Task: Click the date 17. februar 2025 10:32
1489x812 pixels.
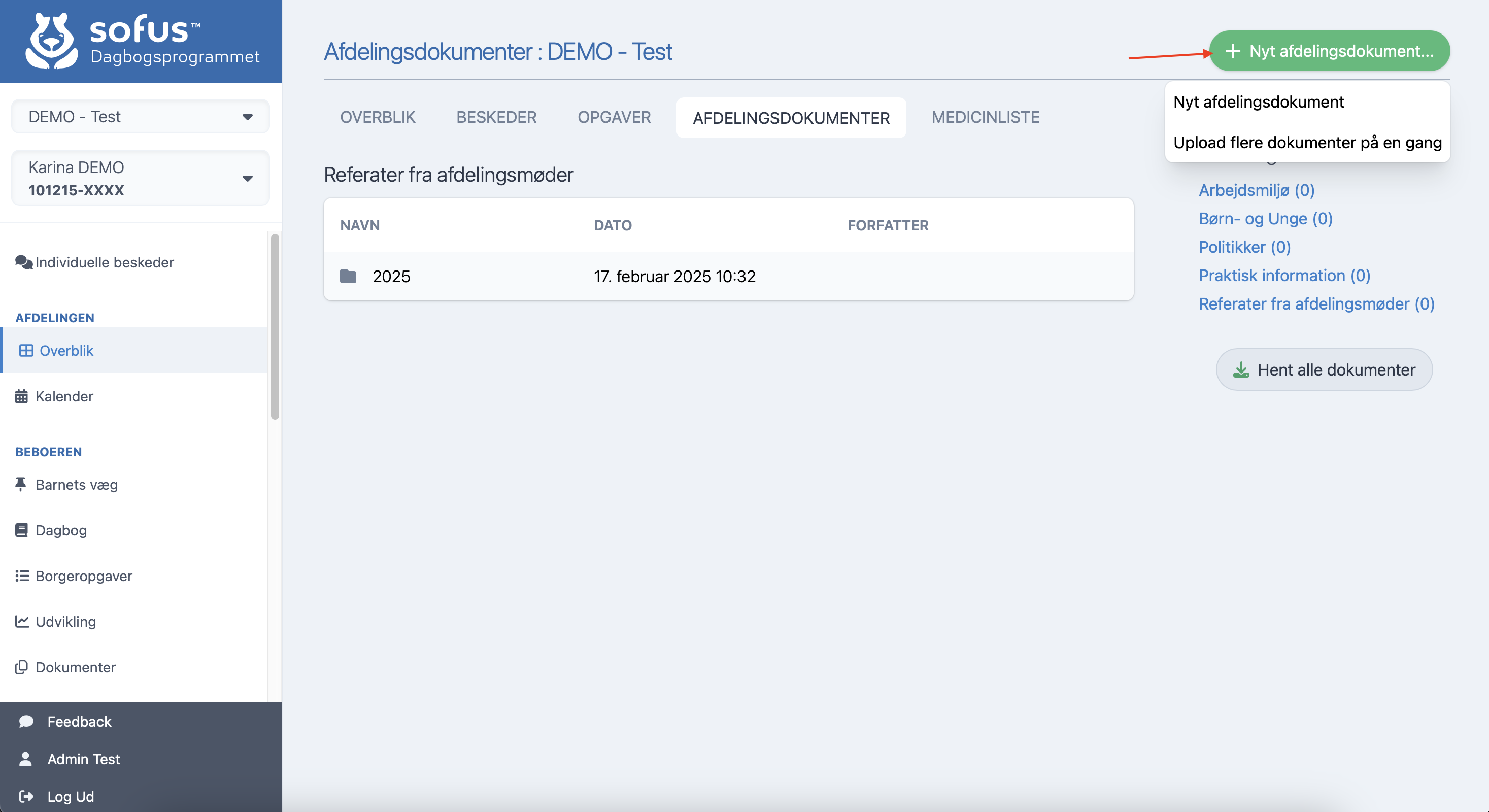Action: pos(674,276)
